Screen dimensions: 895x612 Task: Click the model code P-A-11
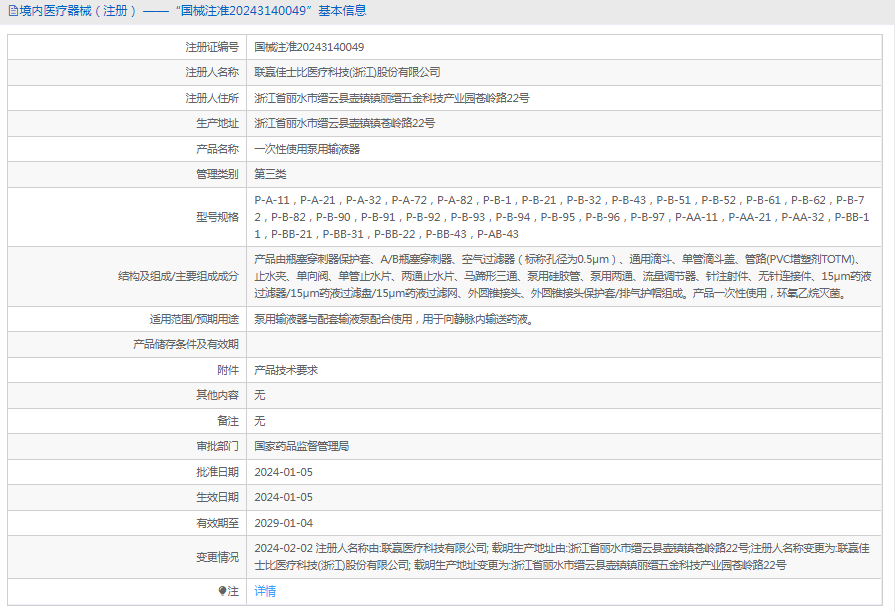click(x=272, y=200)
